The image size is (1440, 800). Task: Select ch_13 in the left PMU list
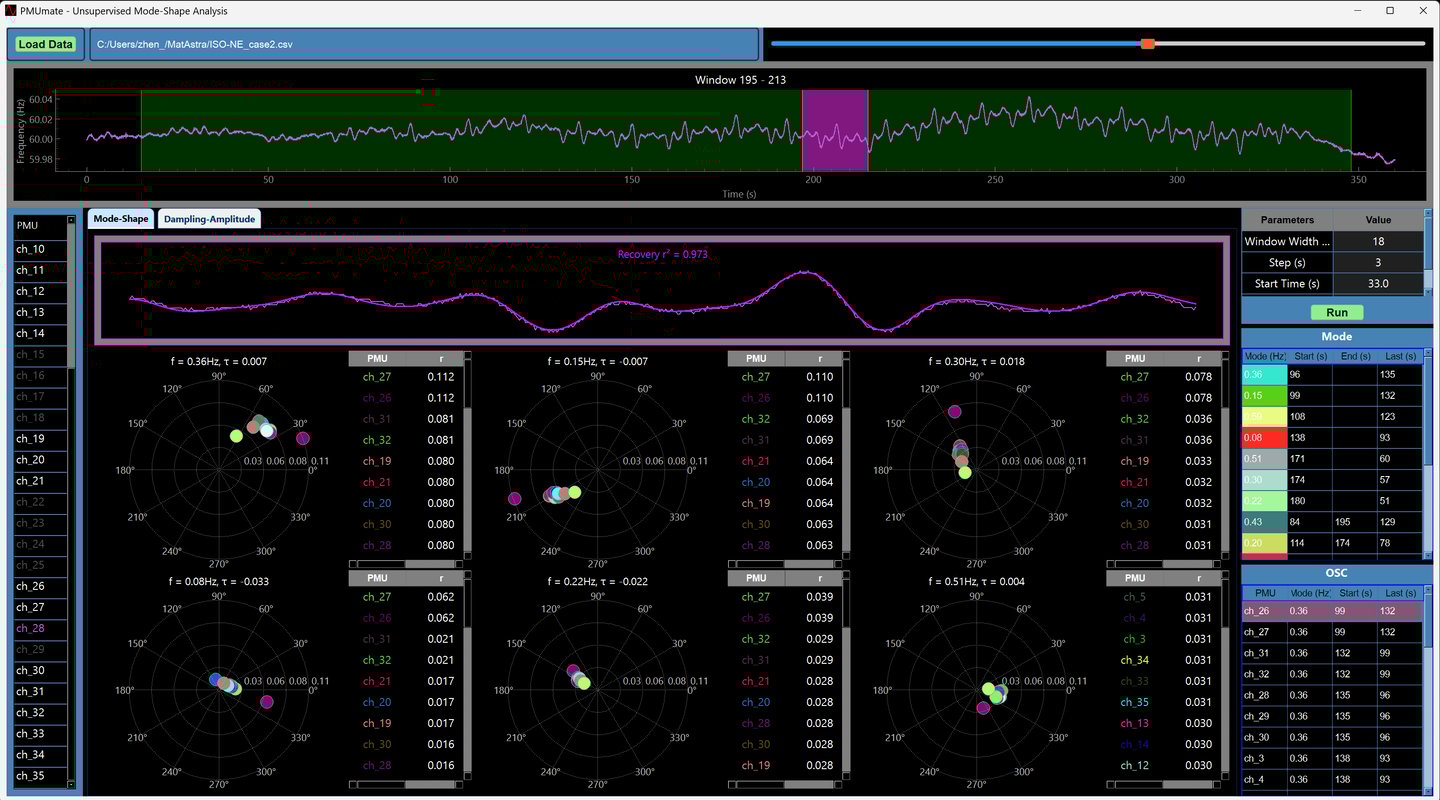(x=40, y=312)
